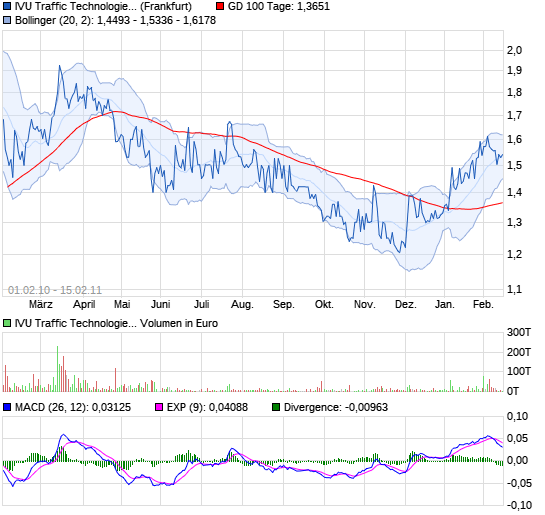
Task: Click the Feb. month label on axis
Action: click(483, 305)
